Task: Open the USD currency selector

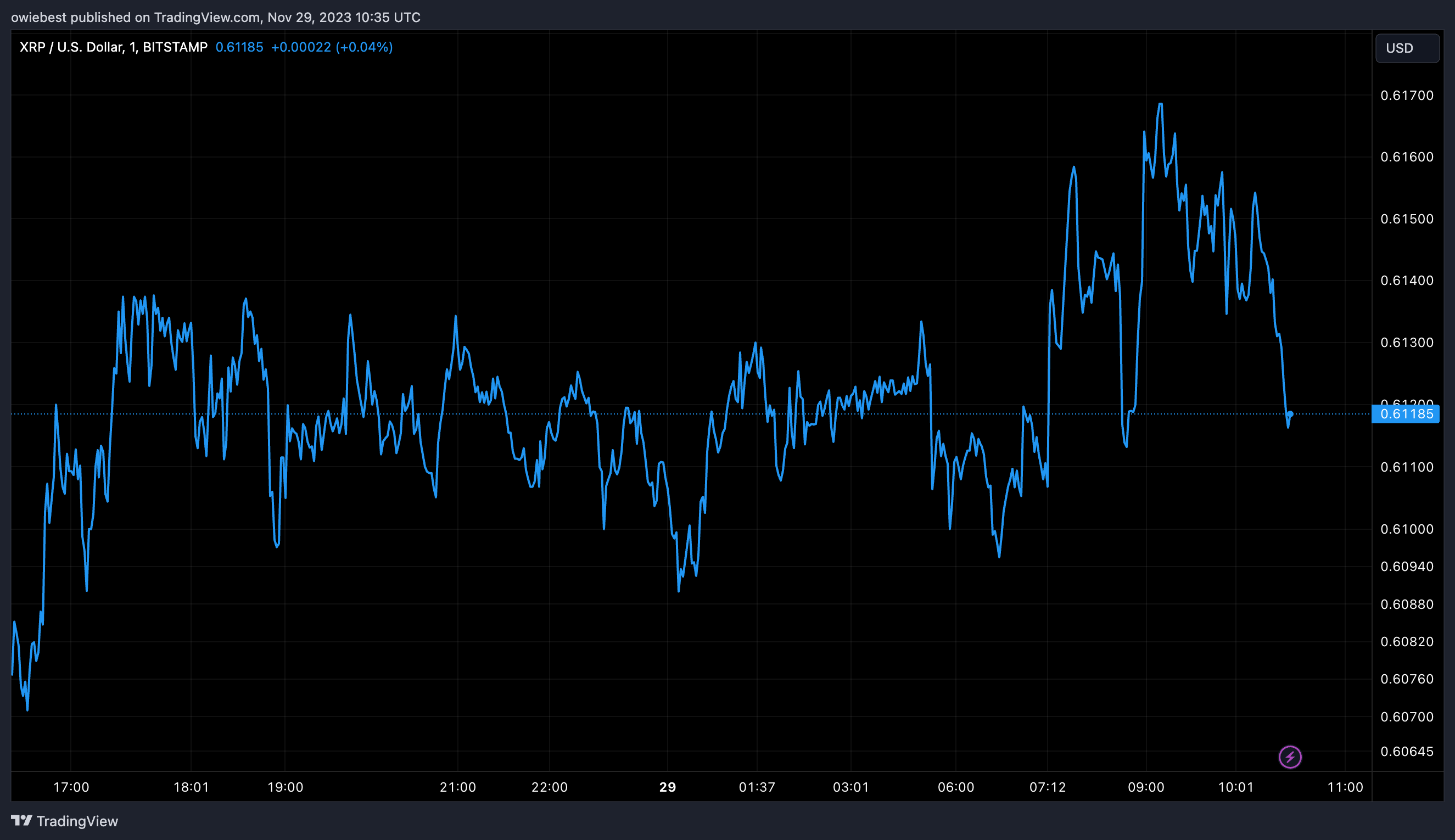Action: 1407,48
